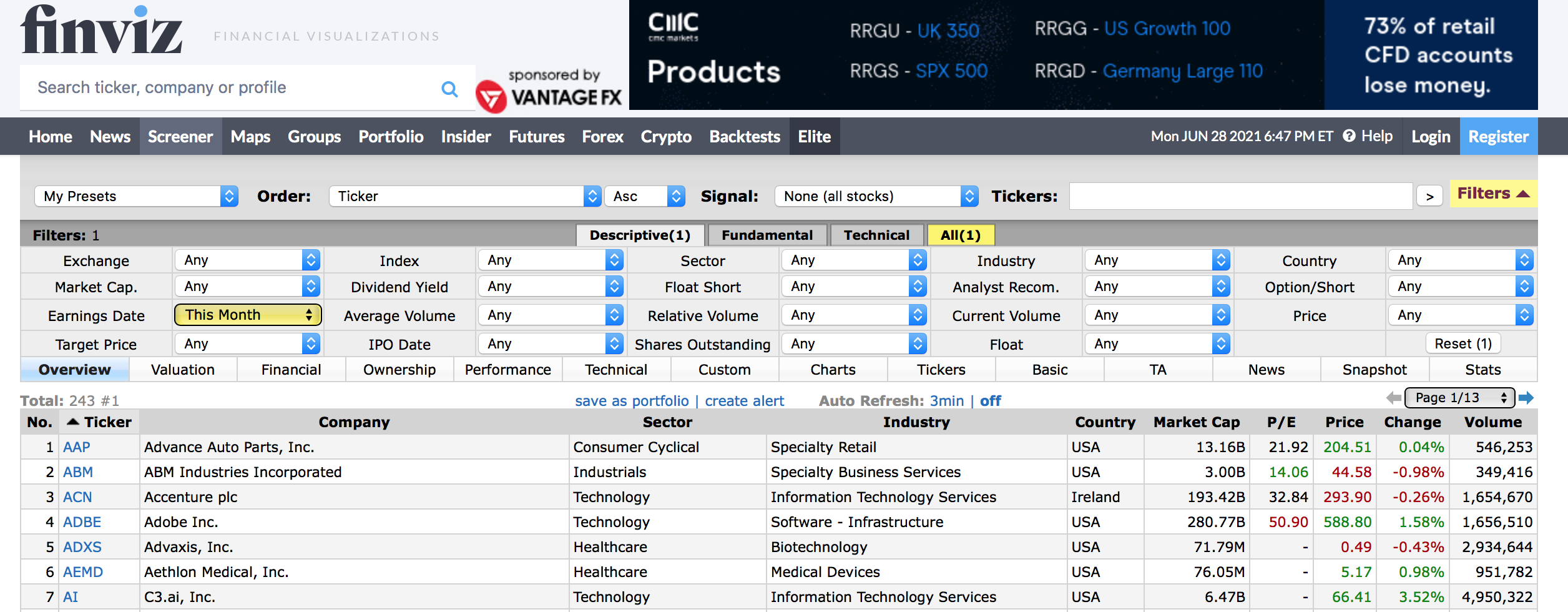This screenshot has width=1568, height=612.
Task: Open the My Presets dropdown
Action: tap(137, 196)
